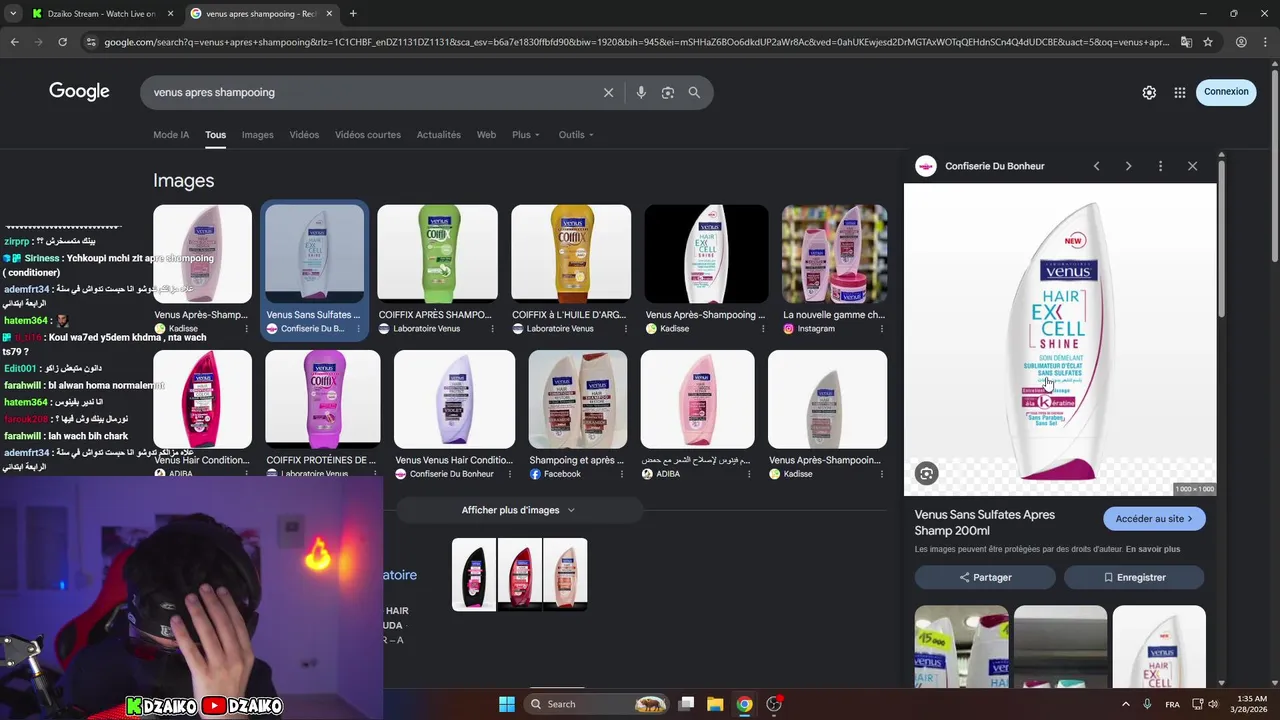Open Windows Start menu
The height and width of the screenshot is (720, 1280).
(x=506, y=704)
